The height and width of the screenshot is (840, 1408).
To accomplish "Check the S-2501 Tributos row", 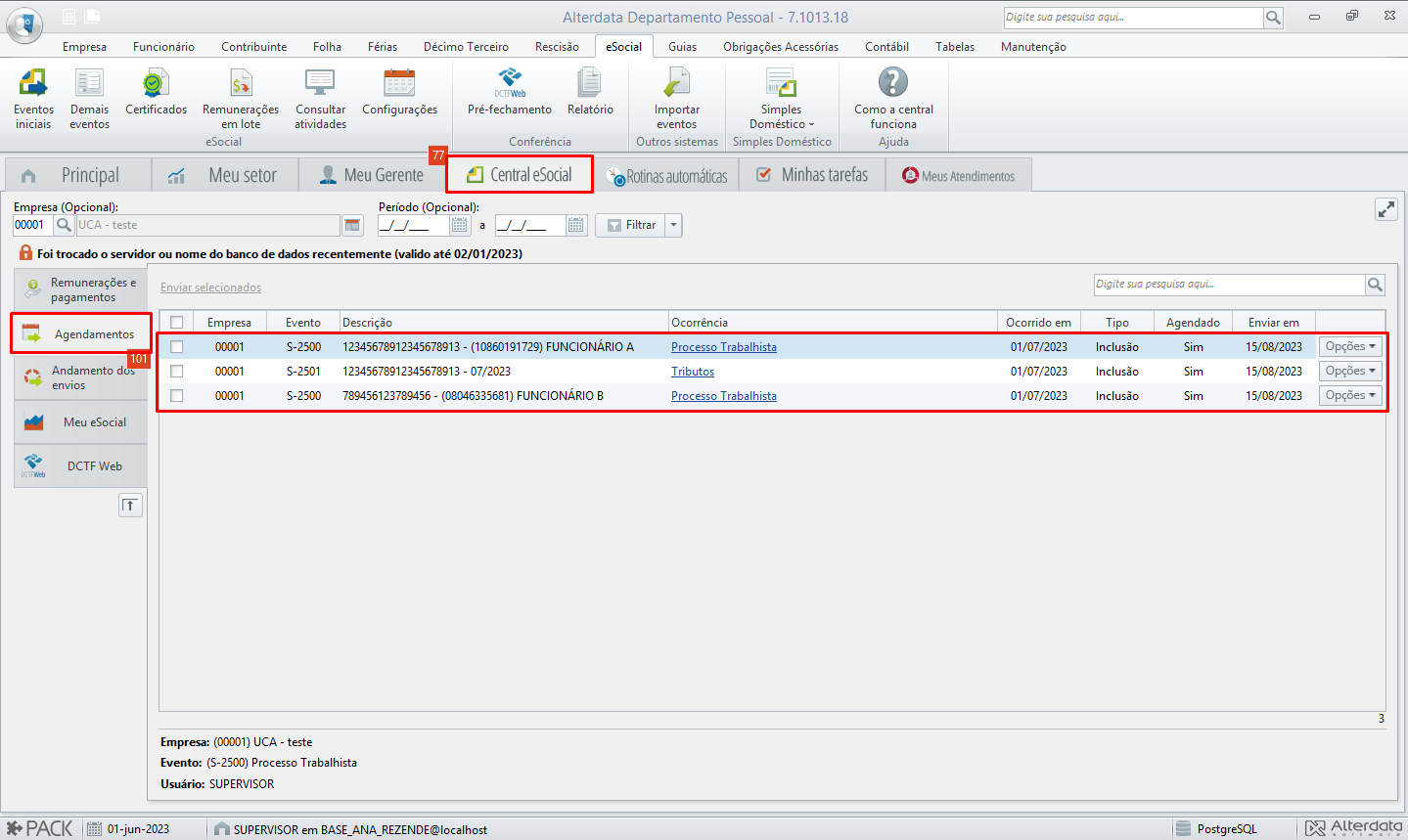I will pyautogui.click(x=177, y=371).
